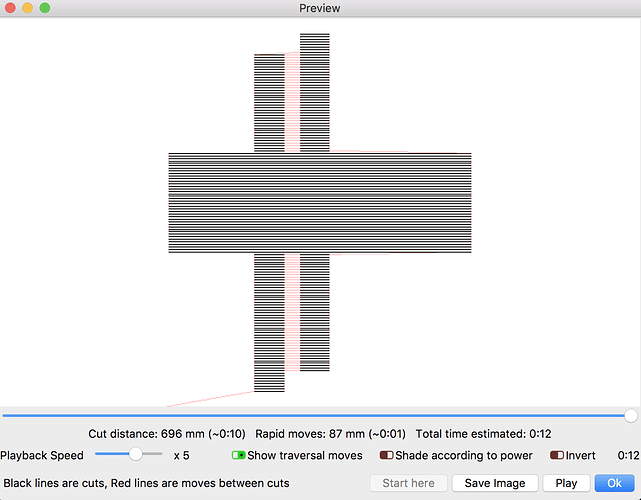The image size is (641, 500).
Task: Click the Save Image button
Action: tap(495, 483)
